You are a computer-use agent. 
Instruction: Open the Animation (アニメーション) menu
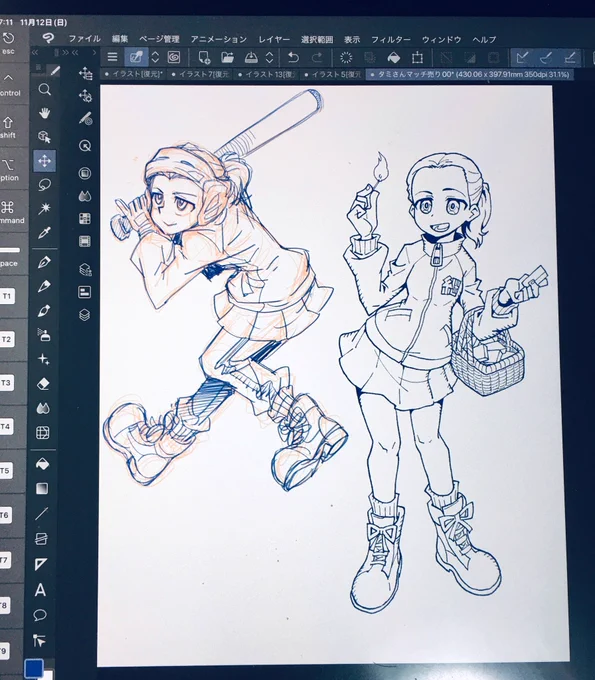219,39
